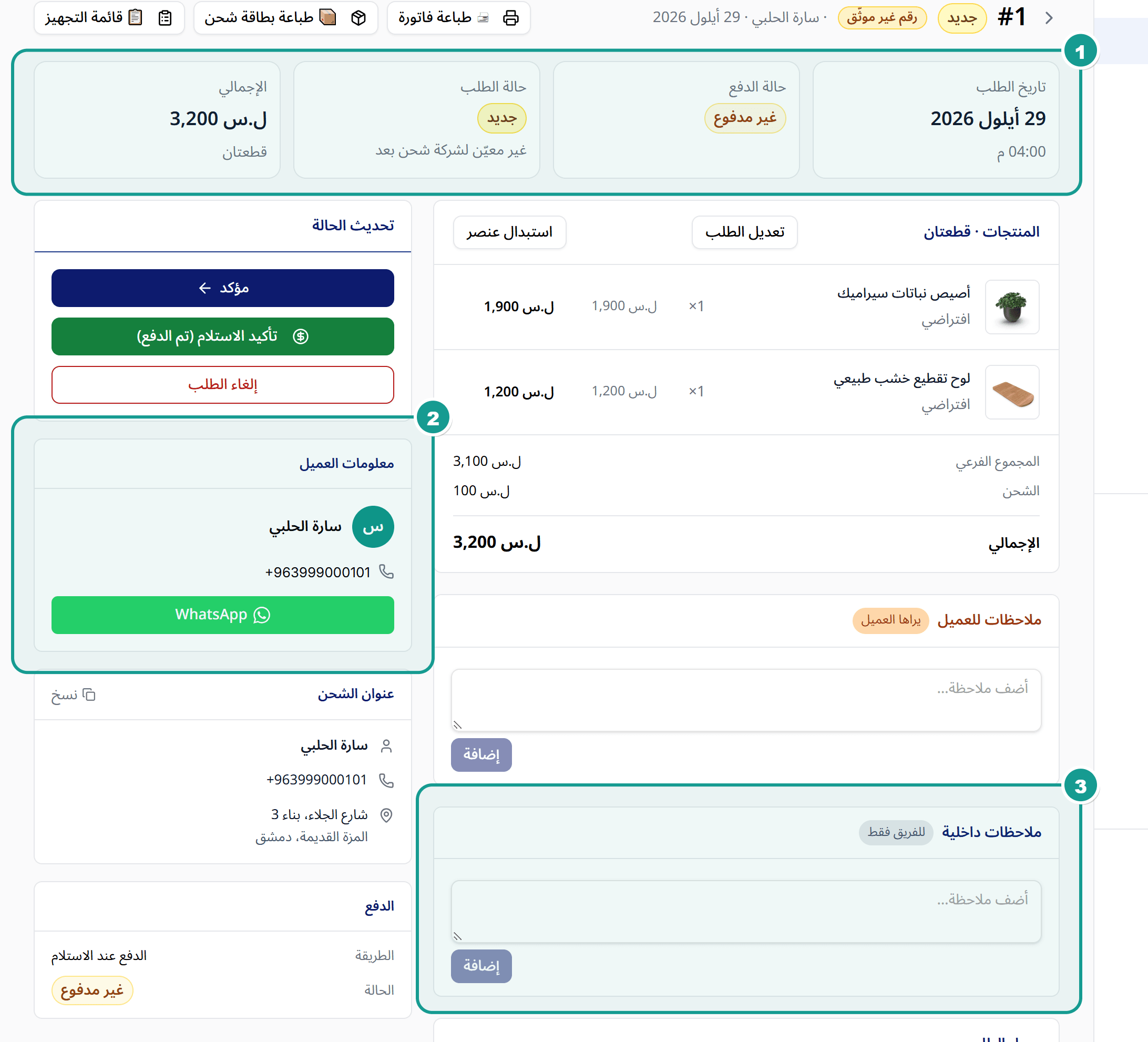1148x1042 pixels.
Task: Click the person icon in shipping address
Action: 387,746
